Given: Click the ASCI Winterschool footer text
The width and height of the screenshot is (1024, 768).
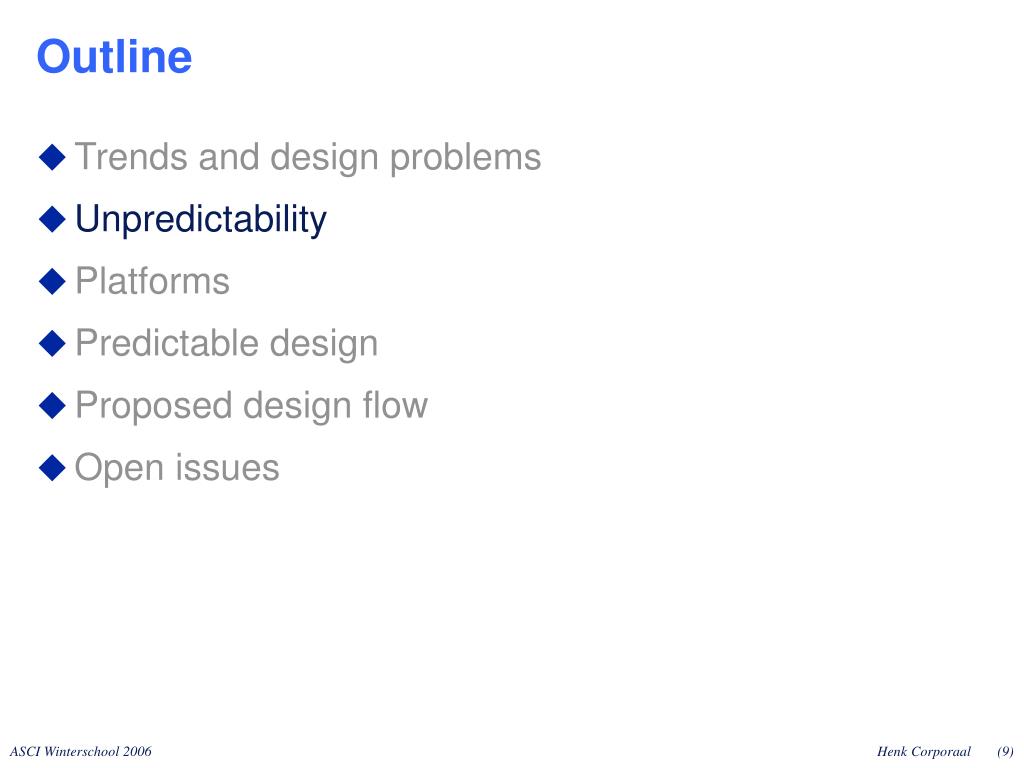Looking at the screenshot, I should point(80,752).
